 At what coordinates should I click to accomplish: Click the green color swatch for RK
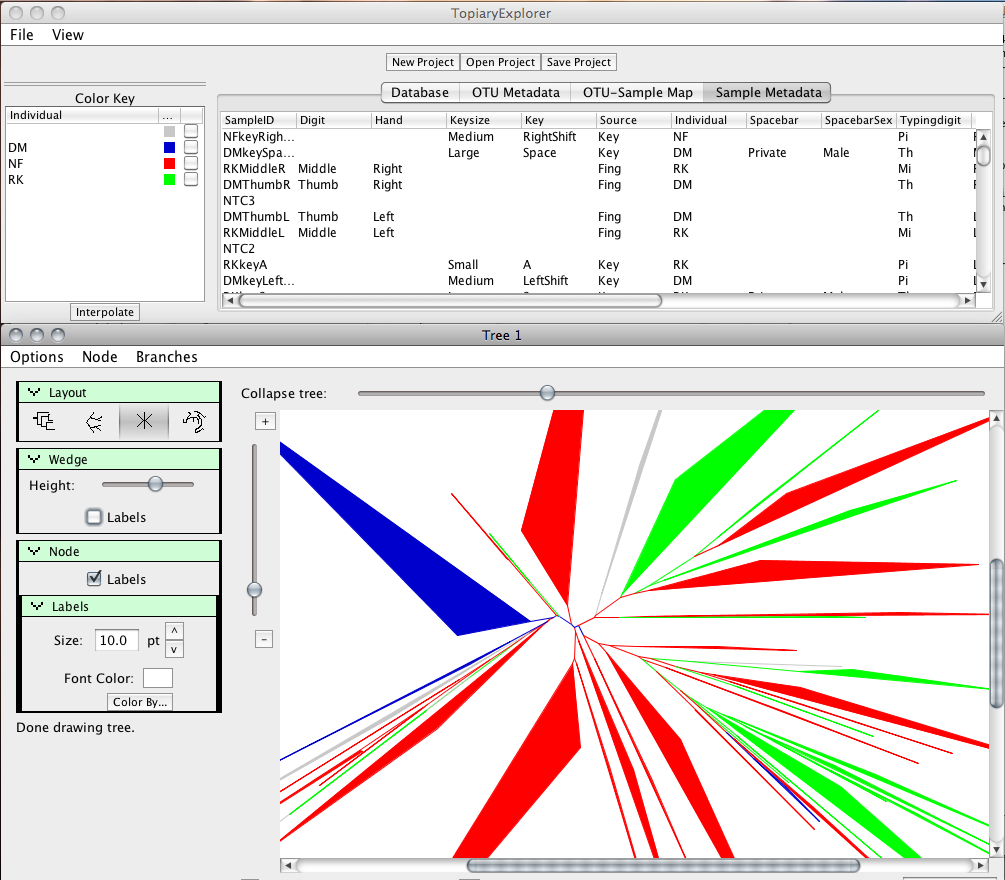[169, 179]
